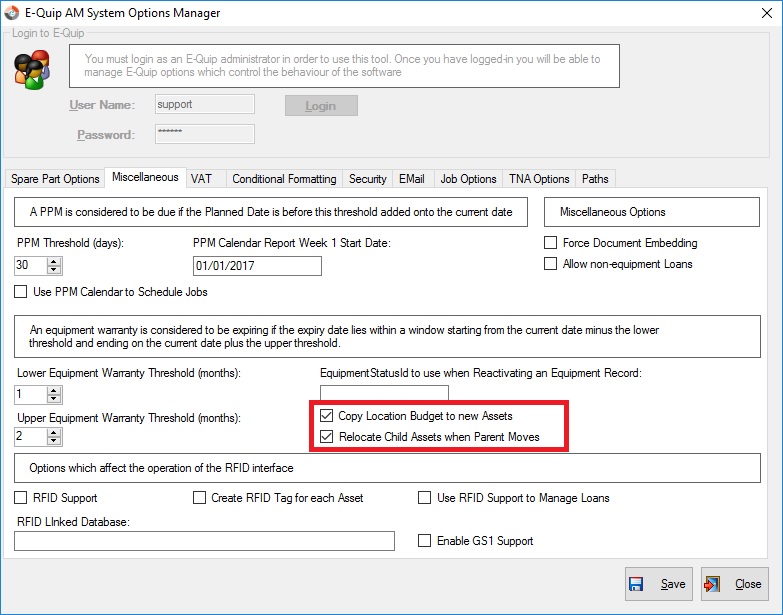The height and width of the screenshot is (615, 783).
Task: Tick Create RFID Tag for each Asset
Action: (199, 498)
